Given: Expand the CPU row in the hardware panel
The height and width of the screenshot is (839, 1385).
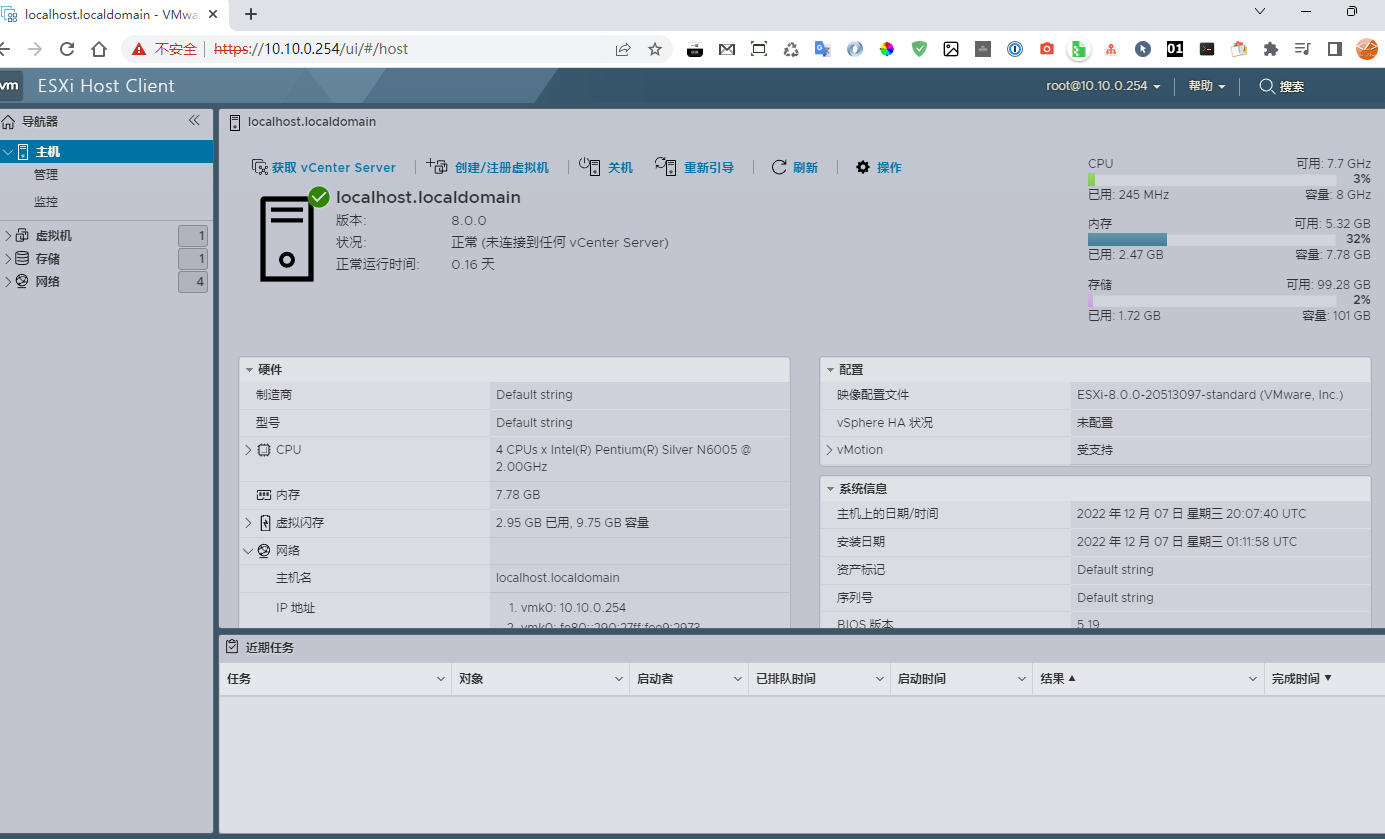Looking at the screenshot, I should point(248,449).
